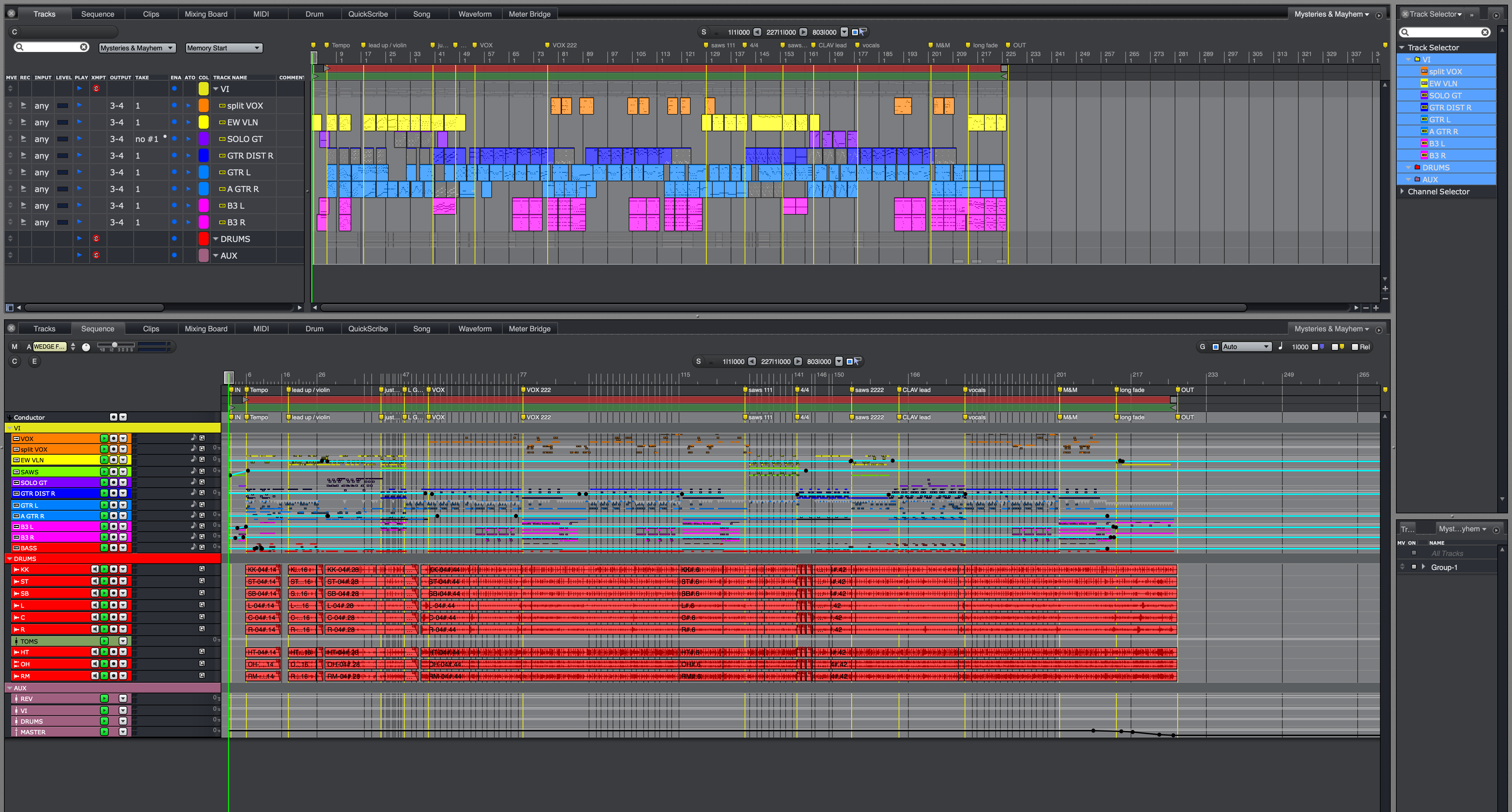Click the solo-exempt icon on the VI folder row
Viewport: 1512px width, 812px height.
(96, 89)
